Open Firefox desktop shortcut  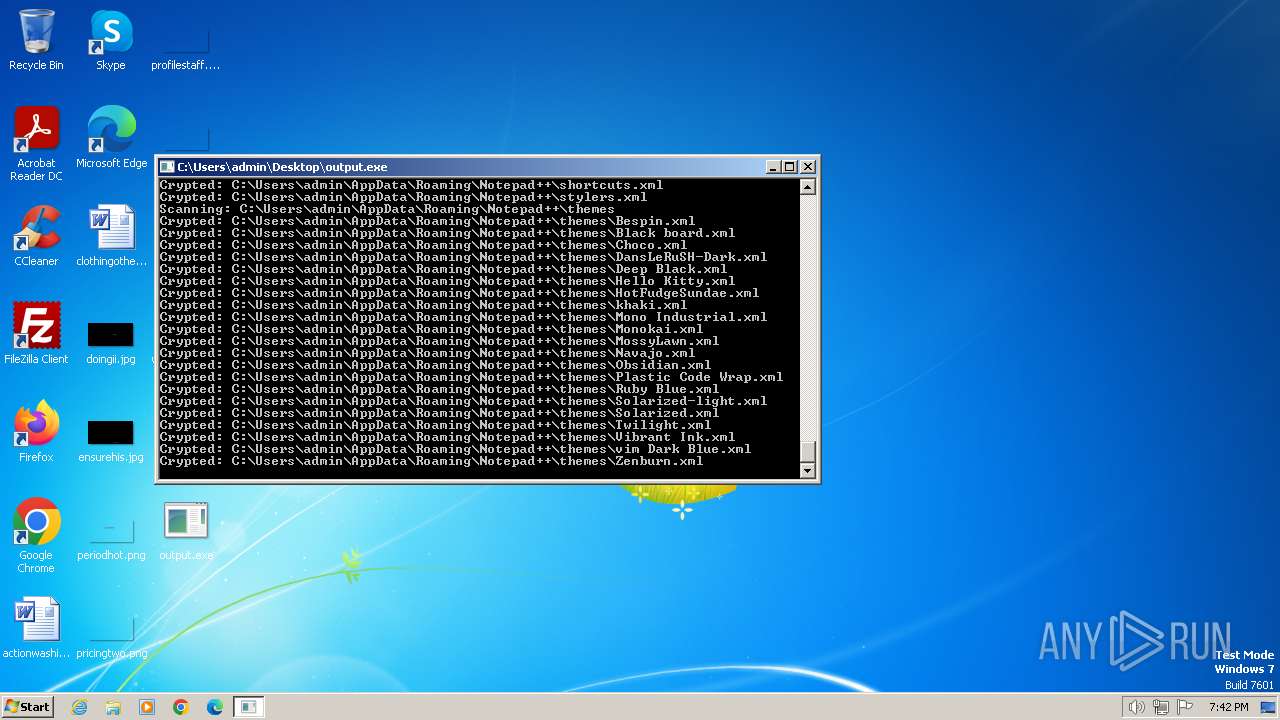36,432
